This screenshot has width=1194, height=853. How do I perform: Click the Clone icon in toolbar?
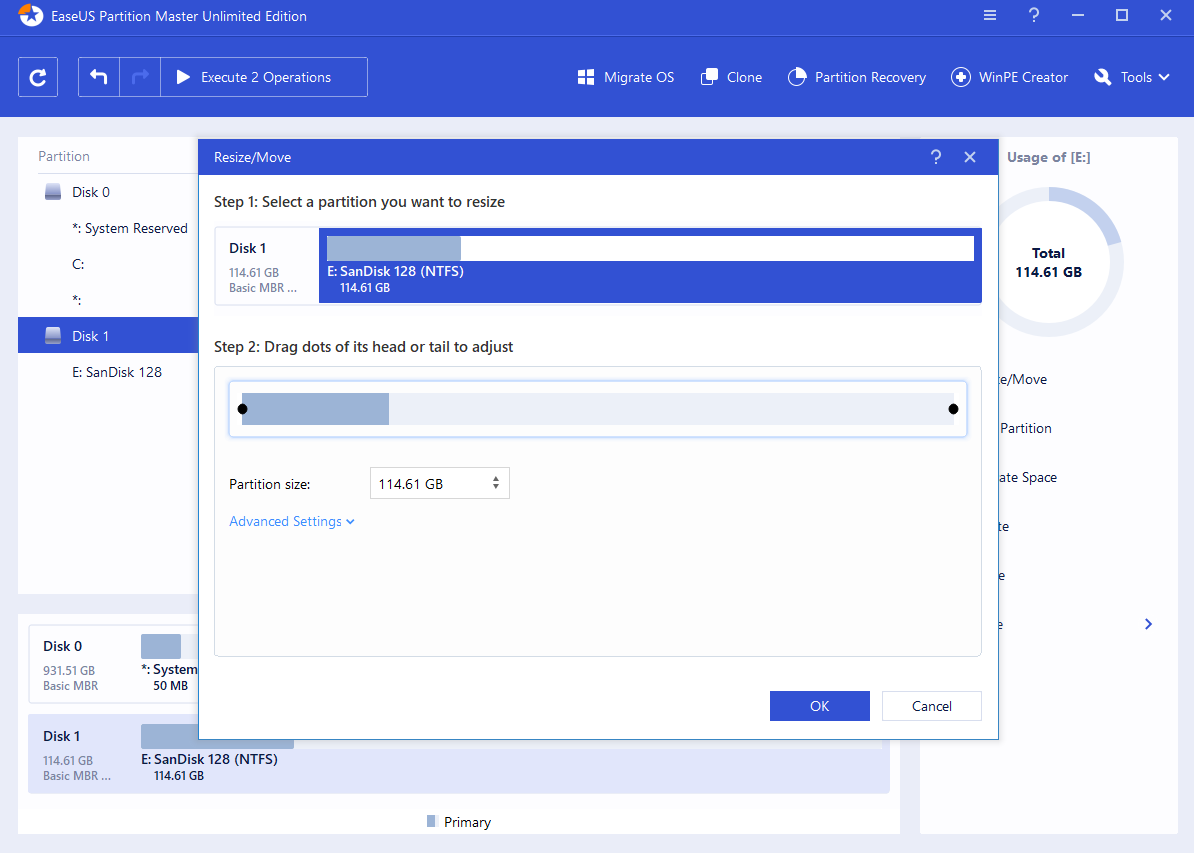pyautogui.click(x=709, y=77)
